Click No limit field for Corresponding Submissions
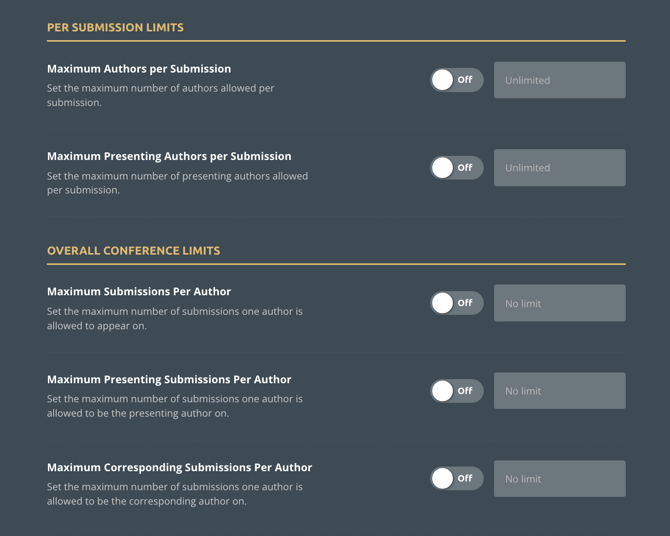Image resolution: width=670 pixels, height=536 pixels. pos(559,479)
